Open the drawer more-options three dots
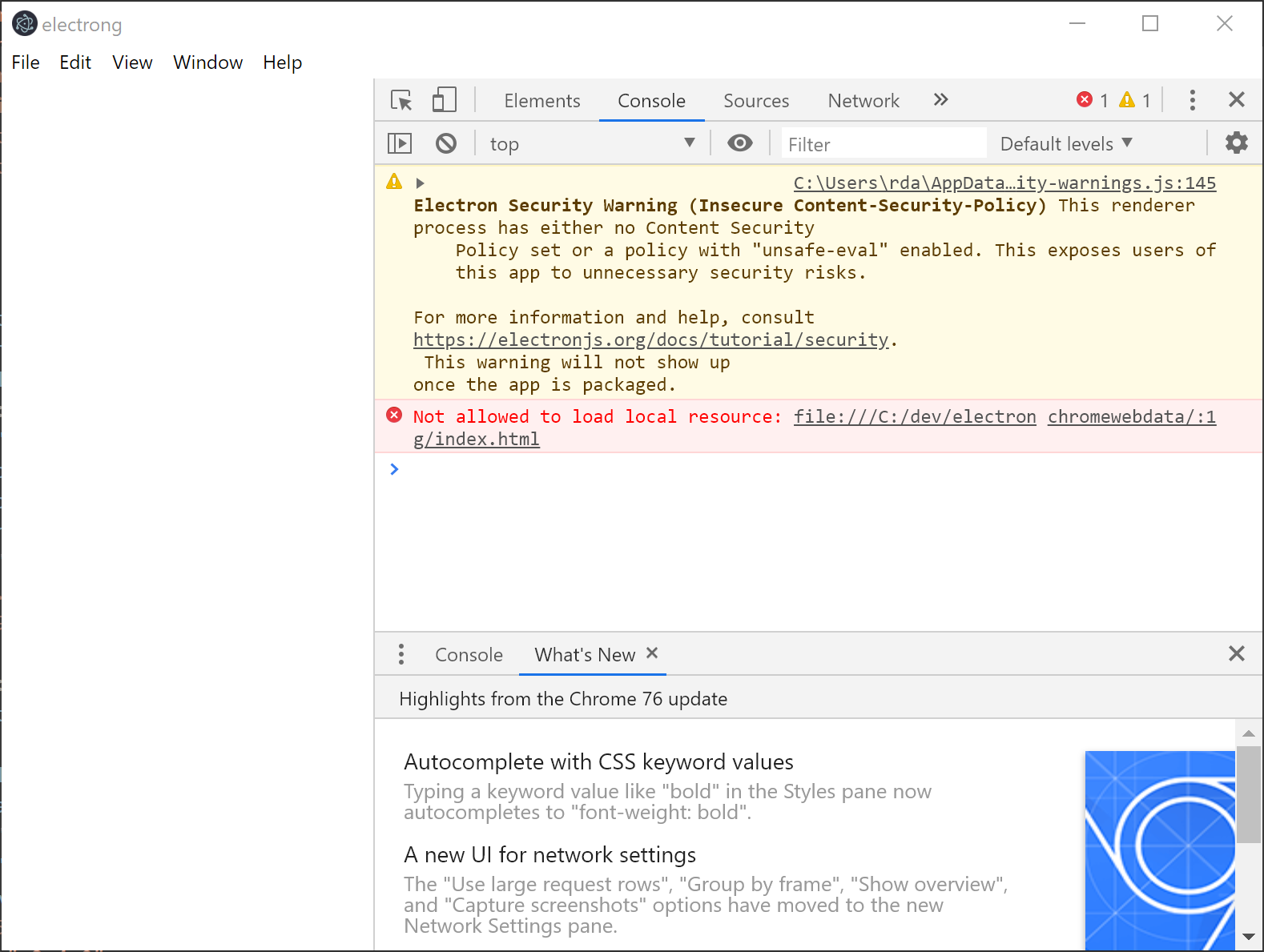This screenshot has width=1264, height=952. coord(401,654)
